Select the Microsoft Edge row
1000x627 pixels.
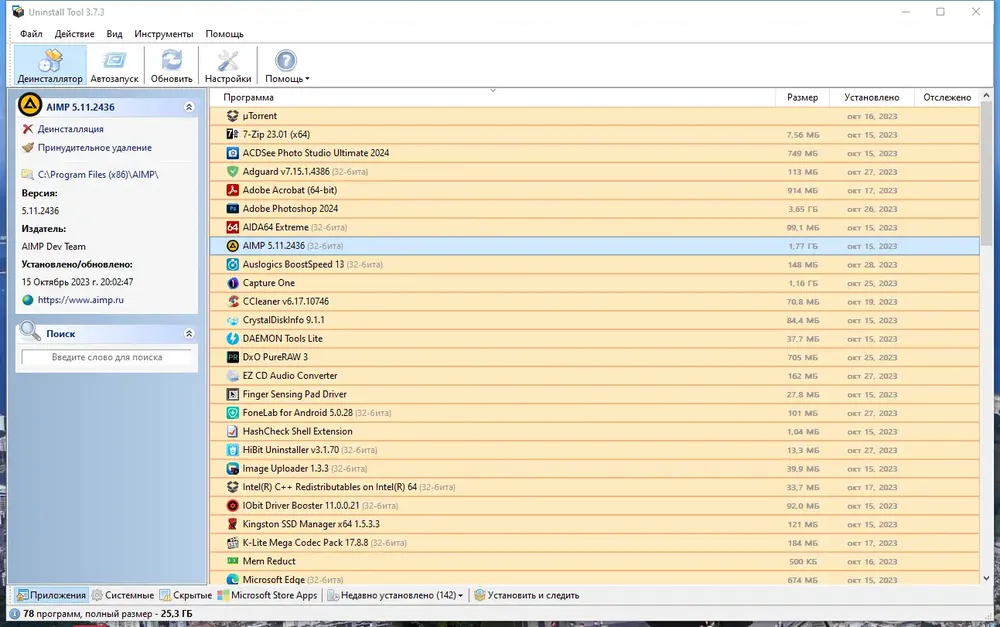[594, 580]
